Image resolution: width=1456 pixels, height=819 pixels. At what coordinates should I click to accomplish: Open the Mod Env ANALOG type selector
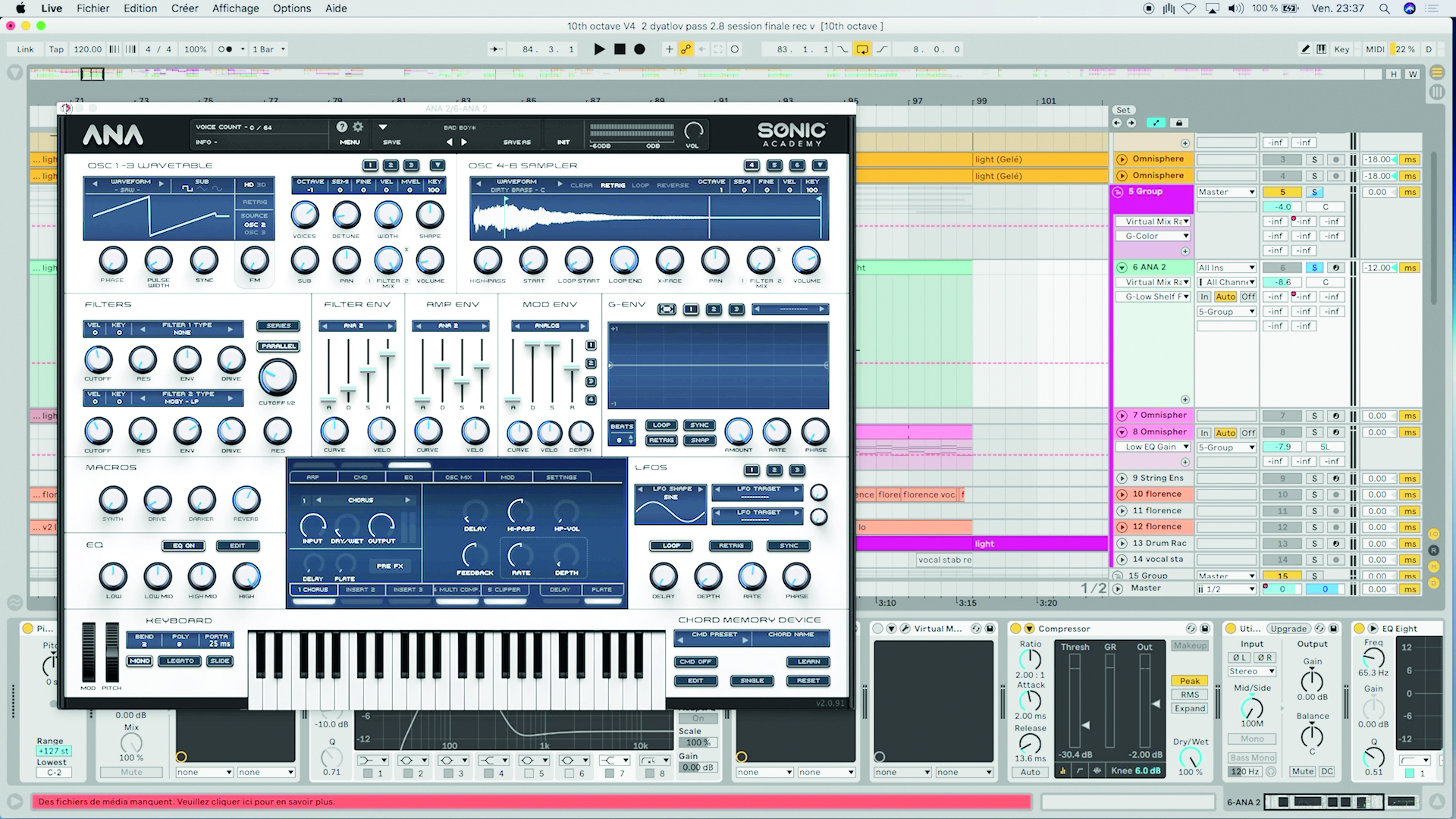pos(550,325)
